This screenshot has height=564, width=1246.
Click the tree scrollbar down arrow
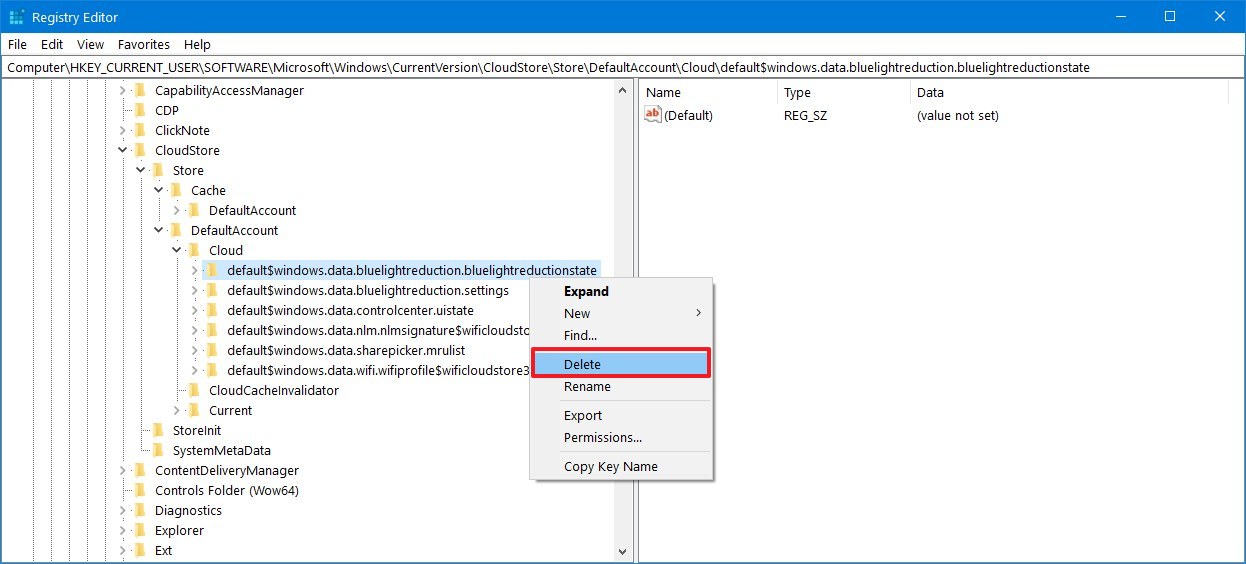622,551
